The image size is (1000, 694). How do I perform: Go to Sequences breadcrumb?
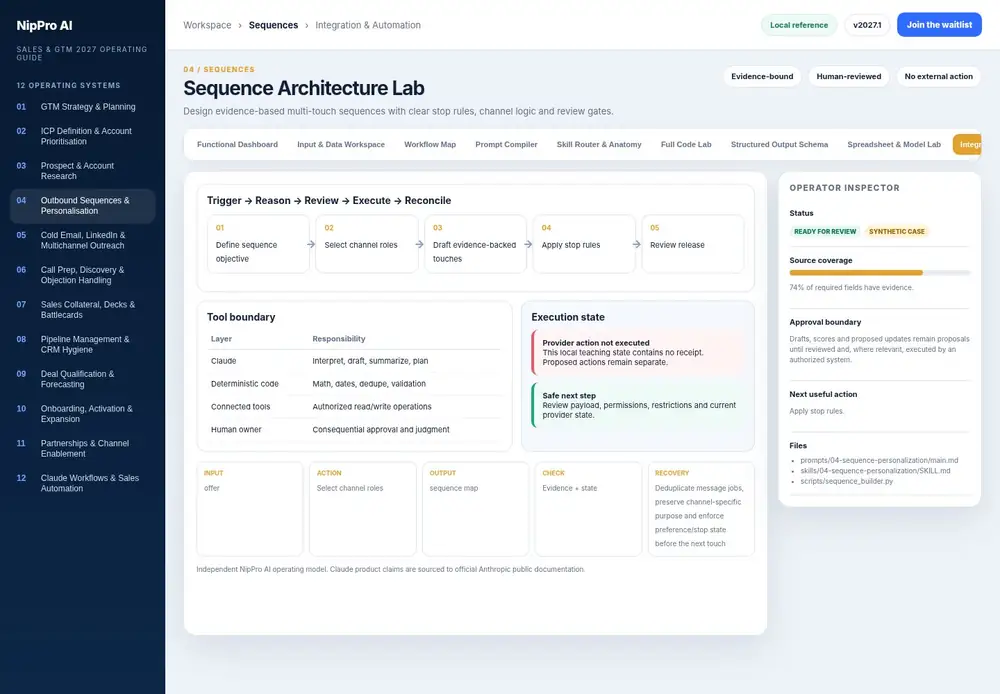coord(273,25)
